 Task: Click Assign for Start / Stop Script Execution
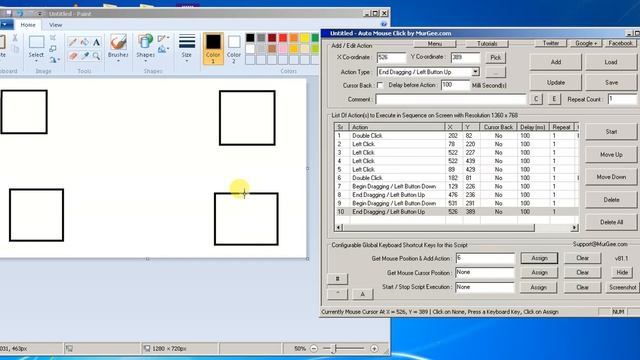(538, 287)
